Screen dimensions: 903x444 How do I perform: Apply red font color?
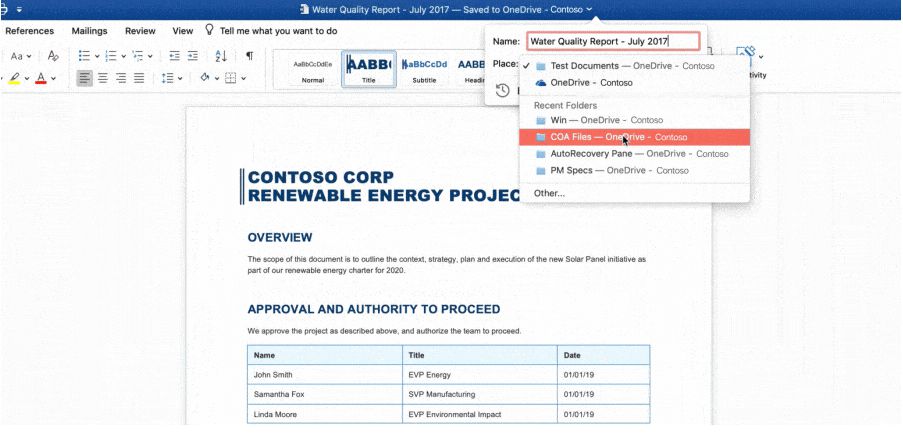(41, 78)
